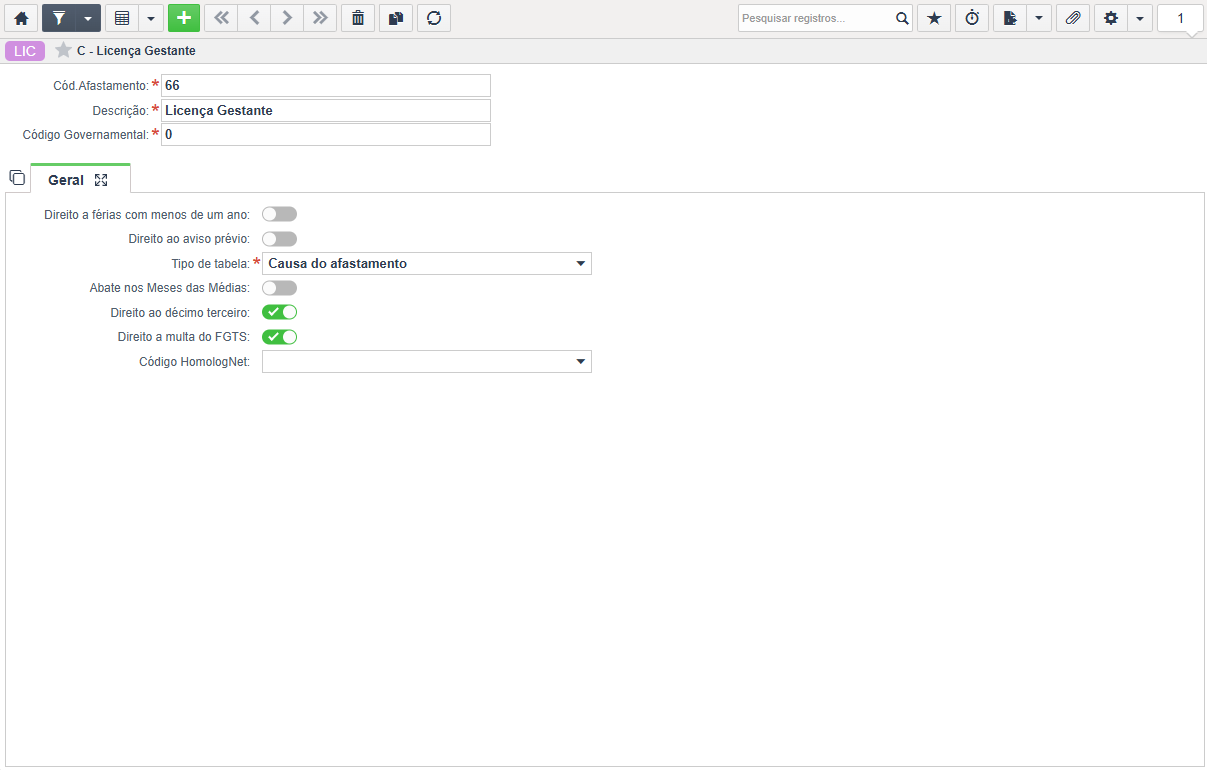Open the stopwatch timer icon
1207x770 pixels.
coord(972,18)
